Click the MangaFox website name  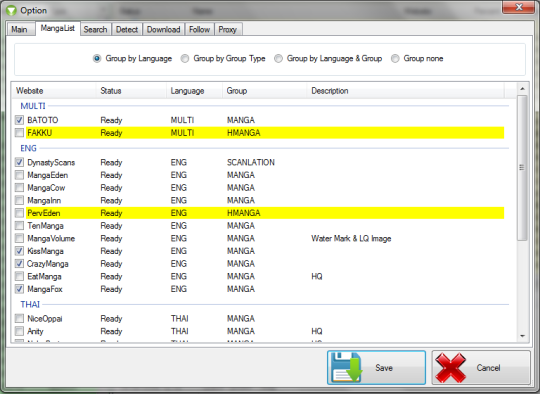pyautogui.click(x=45, y=289)
